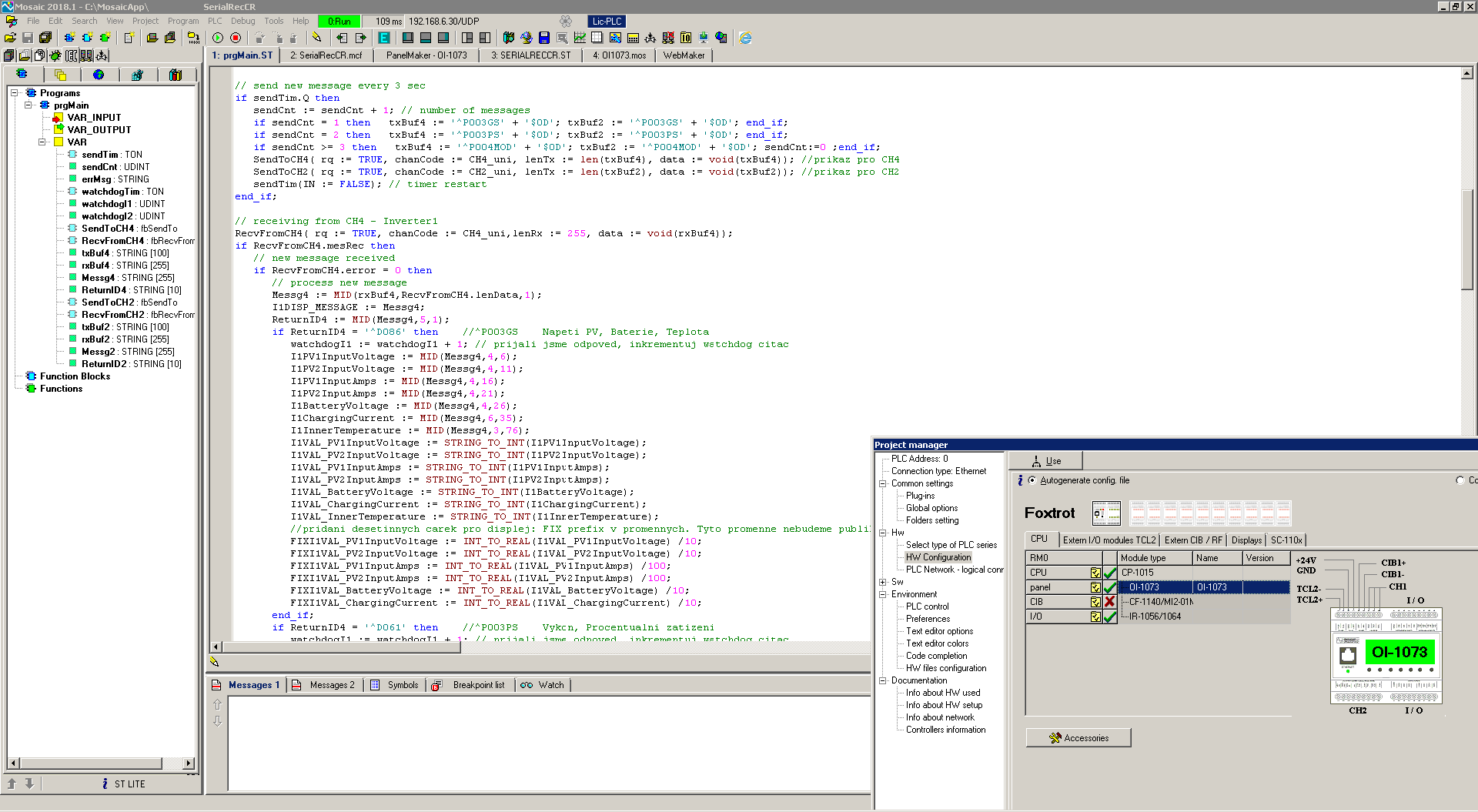This screenshot has height=812, width=1478.
Task: Expand the Sw node in Project manager
Action: click(x=883, y=582)
